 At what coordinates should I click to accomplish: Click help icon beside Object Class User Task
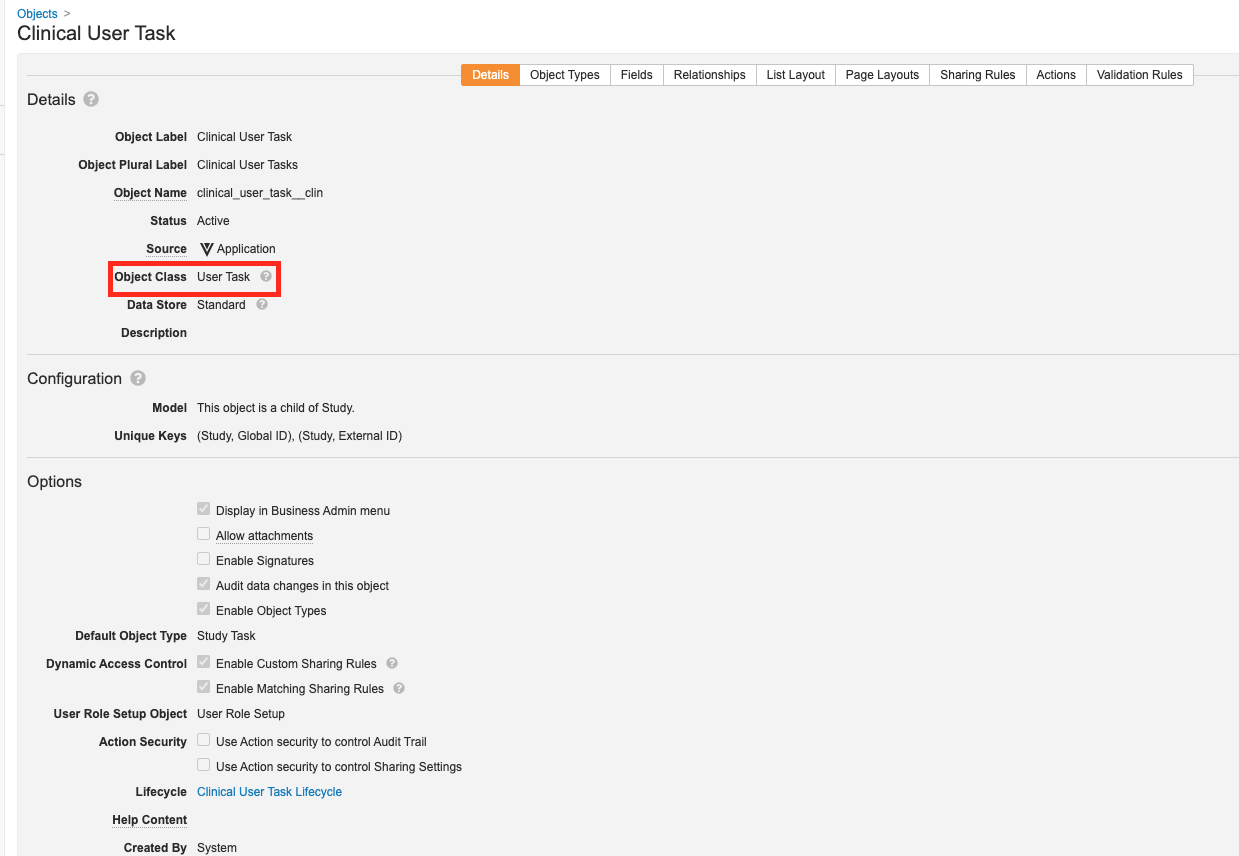(266, 276)
